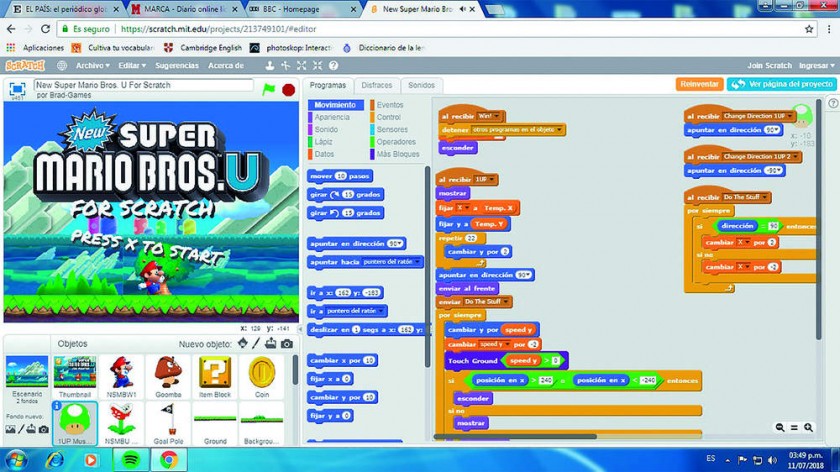Select the Goomba sprite
Viewport: 840px width, 472px height.
click(168, 377)
